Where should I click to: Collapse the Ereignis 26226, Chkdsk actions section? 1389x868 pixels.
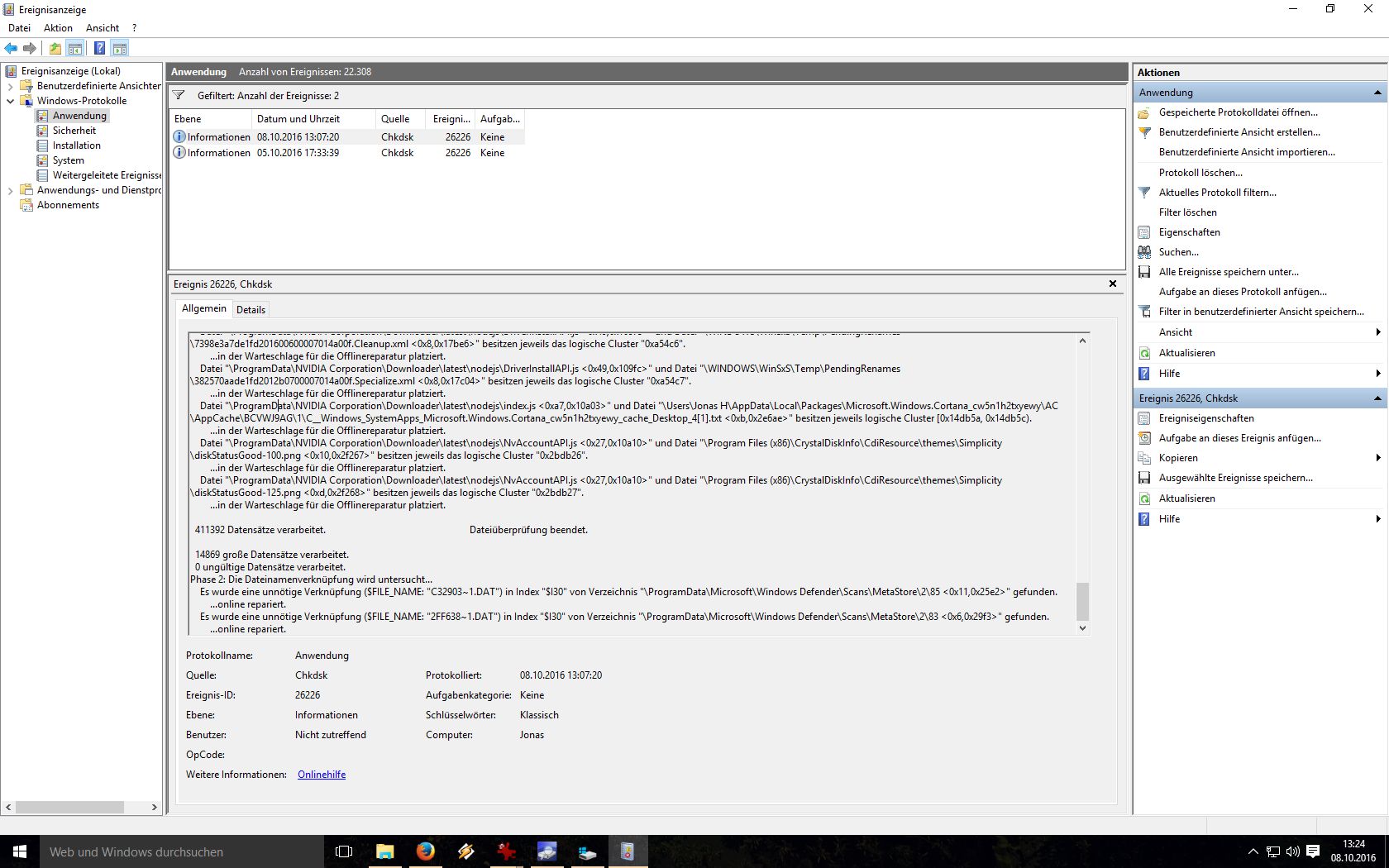click(1377, 398)
